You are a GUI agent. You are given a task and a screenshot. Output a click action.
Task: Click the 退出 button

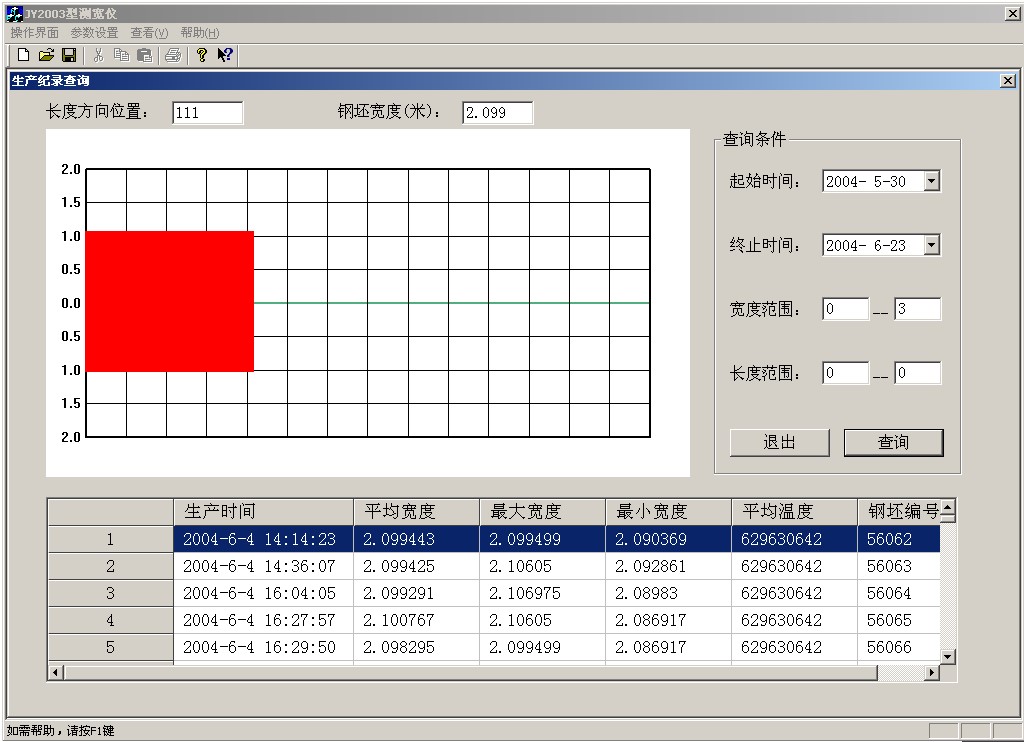pyautogui.click(x=779, y=442)
